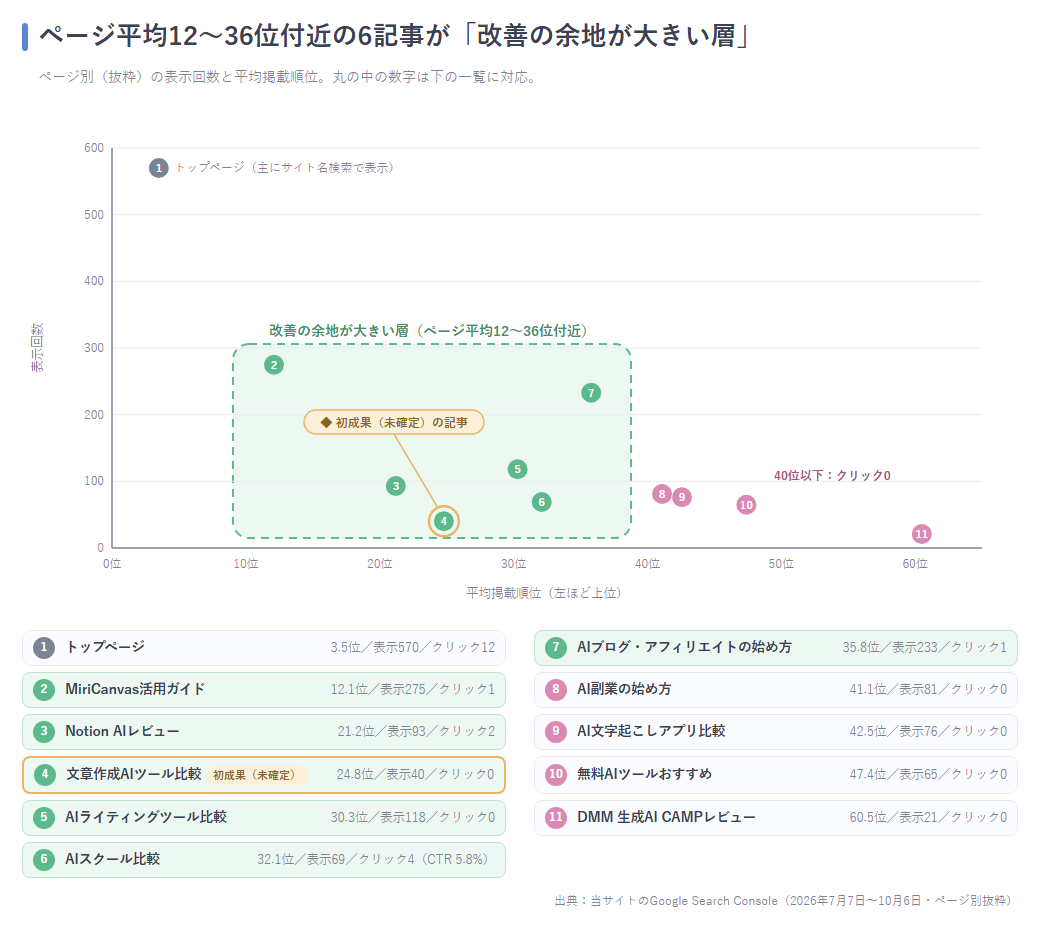
Task: Click number badge 1 in トップページ row
Action: point(44,647)
